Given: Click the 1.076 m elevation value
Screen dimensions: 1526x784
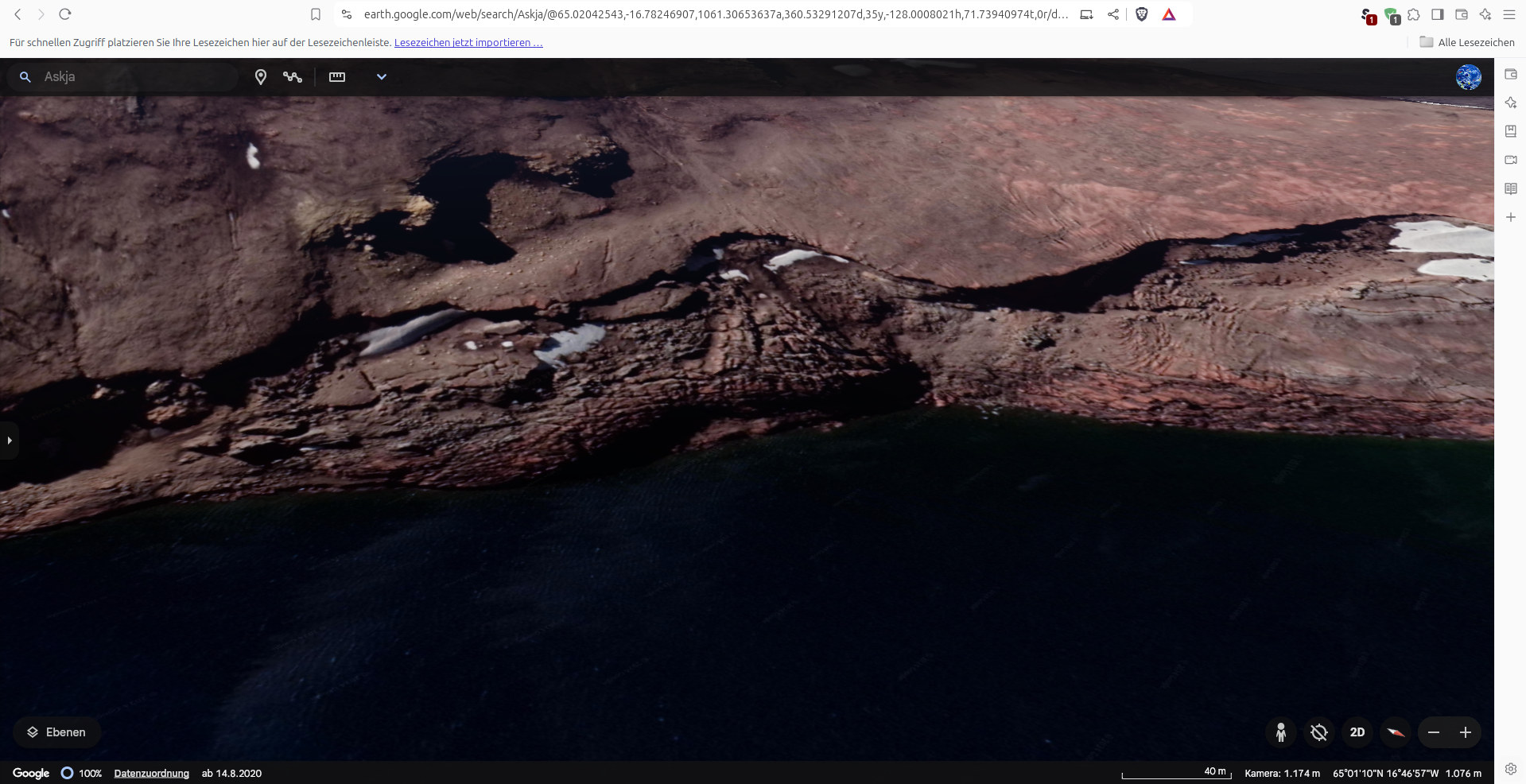Looking at the screenshot, I should [x=1463, y=774].
